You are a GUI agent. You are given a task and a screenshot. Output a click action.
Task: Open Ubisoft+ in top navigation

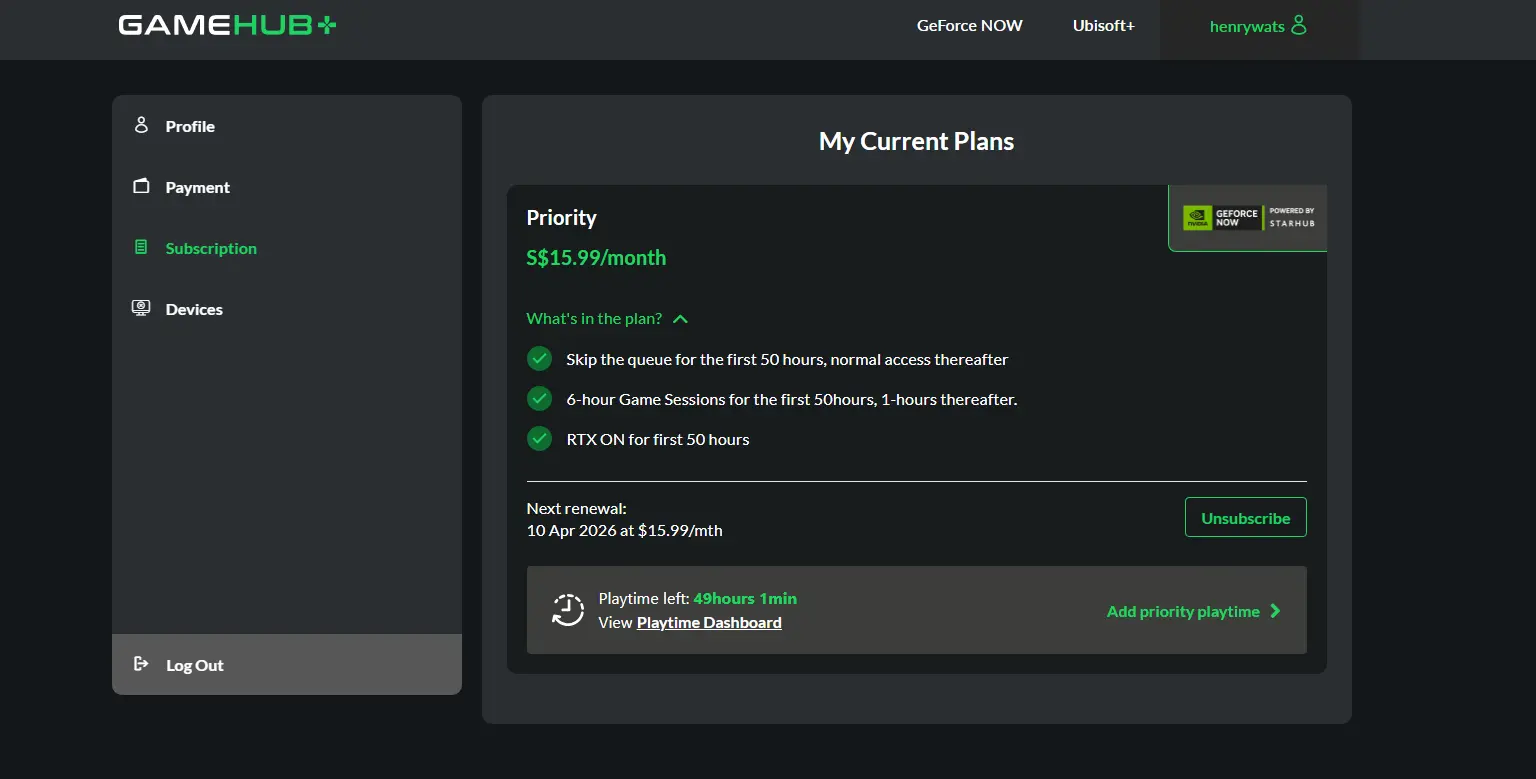tap(1104, 26)
